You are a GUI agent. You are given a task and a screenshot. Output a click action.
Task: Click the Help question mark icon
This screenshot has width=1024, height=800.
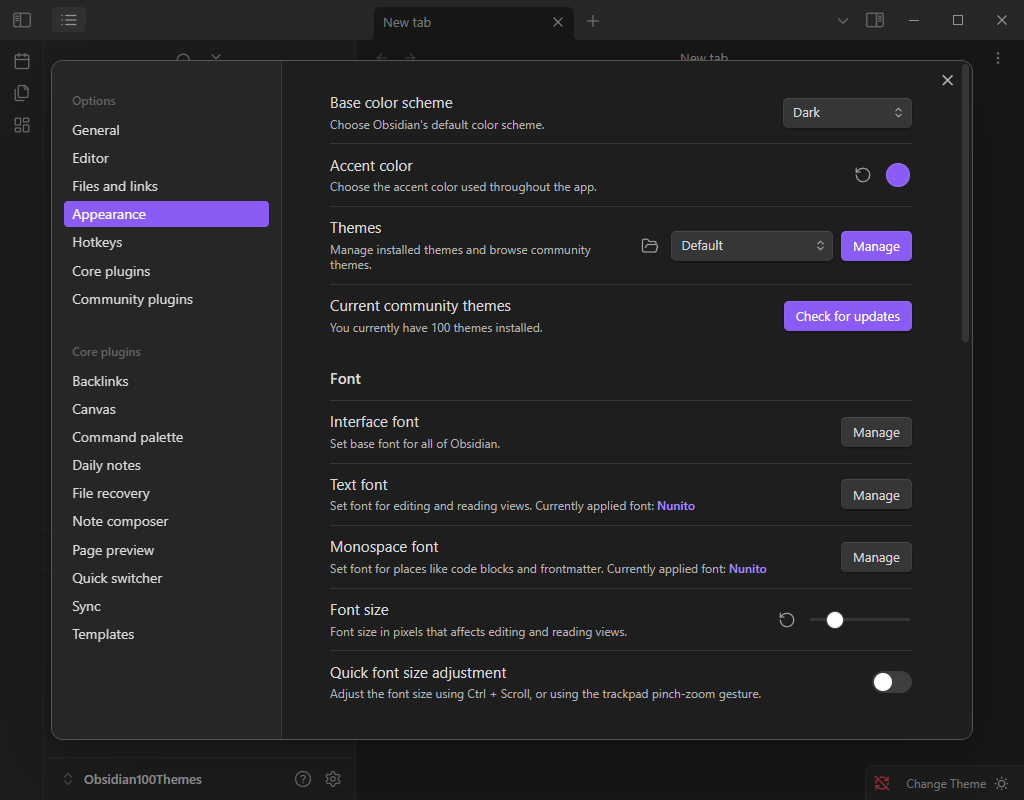(302, 778)
